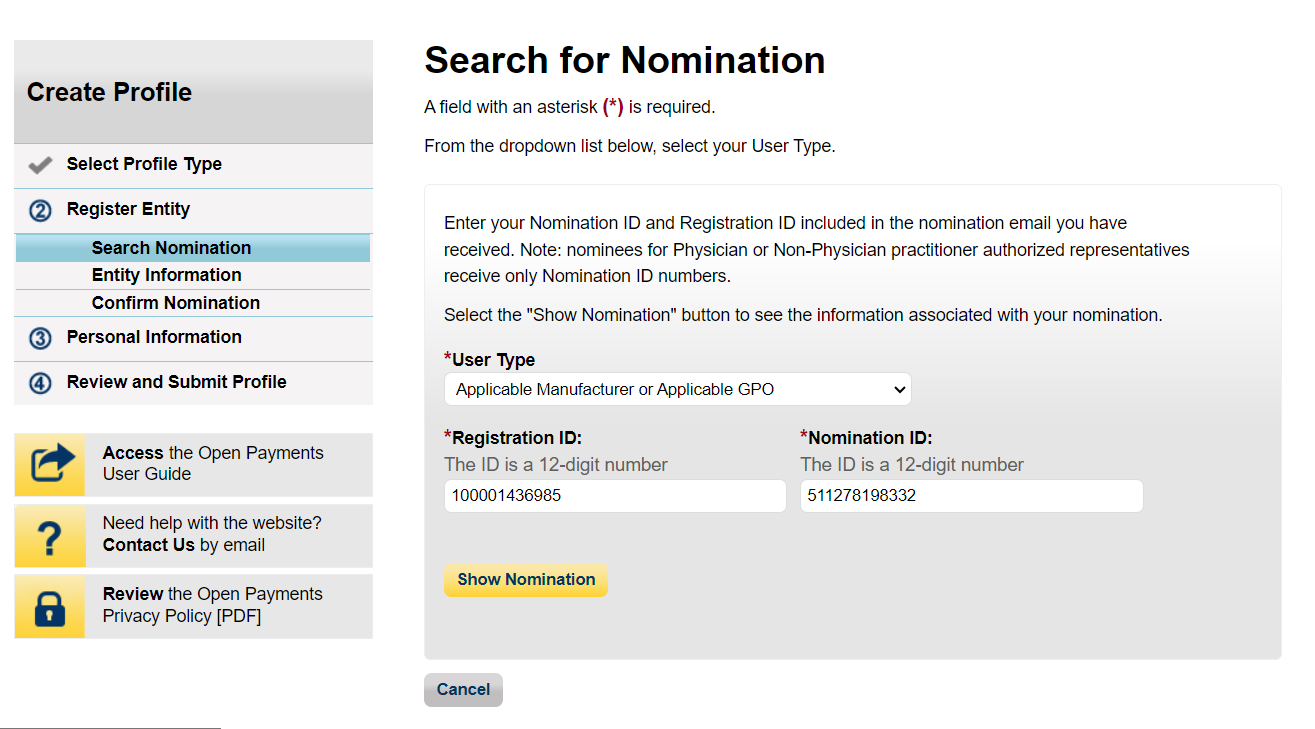Open Review and Submit Profile step
Screen dimensions: 1315x729
click(176, 382)
